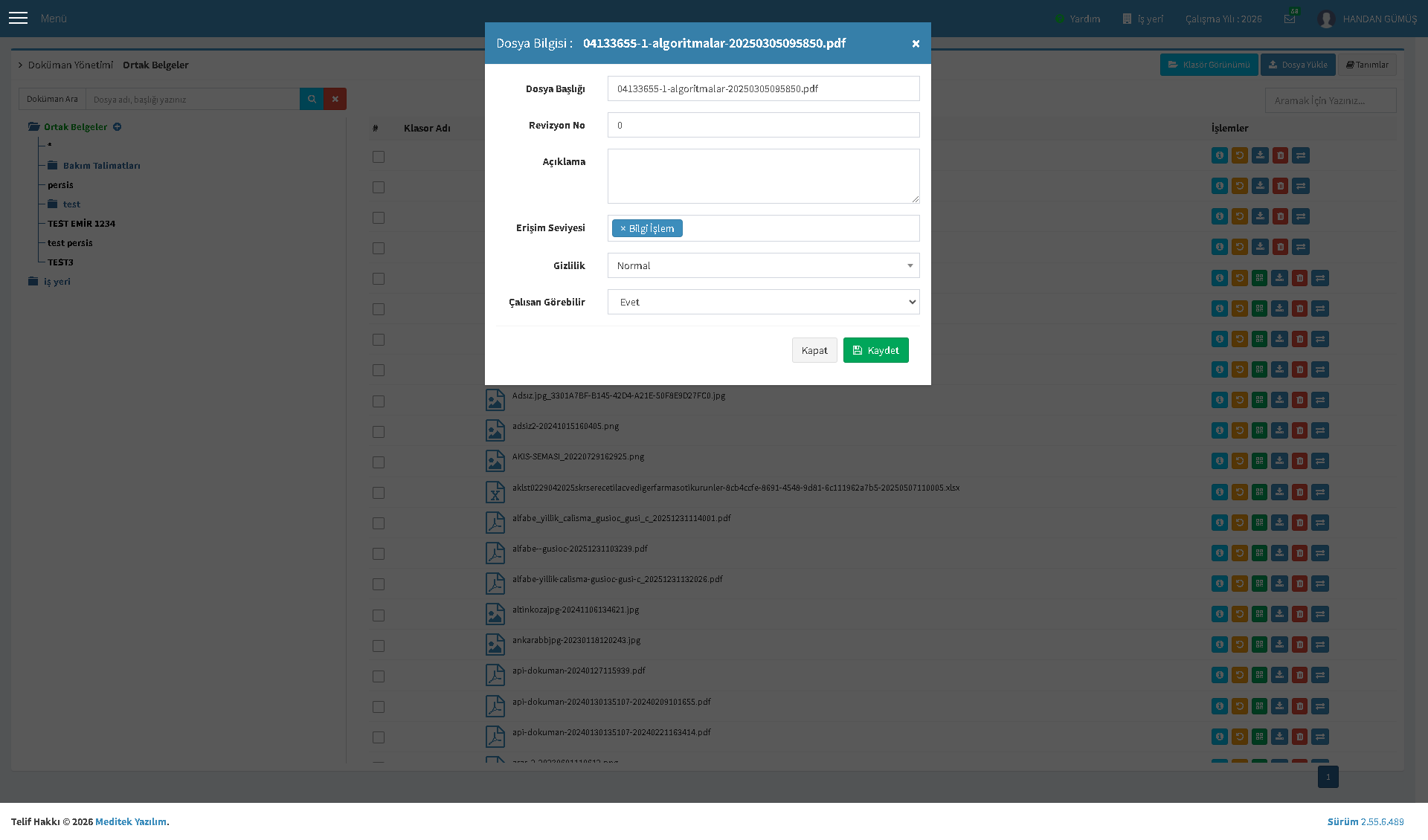Tick checkbox for ankarabbjpg-20230118120243.jpg row
This screenshot has height=840, width=1428.
click(x=379, y=646)
